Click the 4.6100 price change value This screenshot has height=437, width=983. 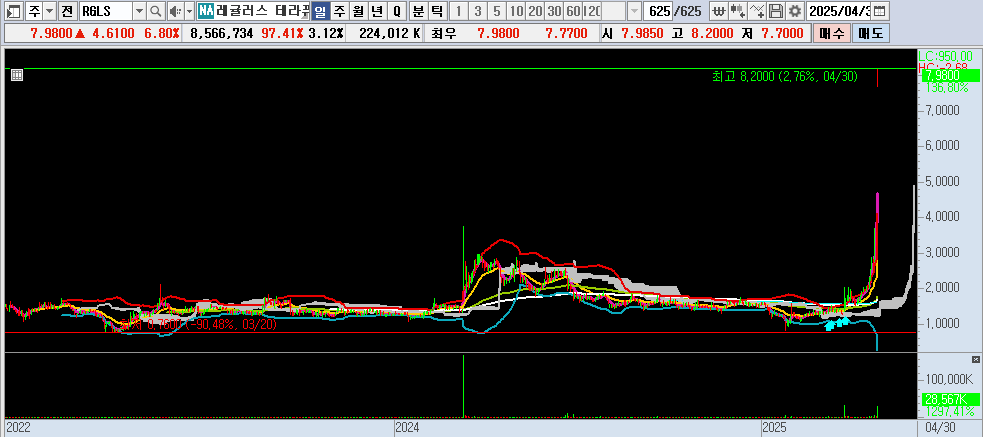pos(113,33)
